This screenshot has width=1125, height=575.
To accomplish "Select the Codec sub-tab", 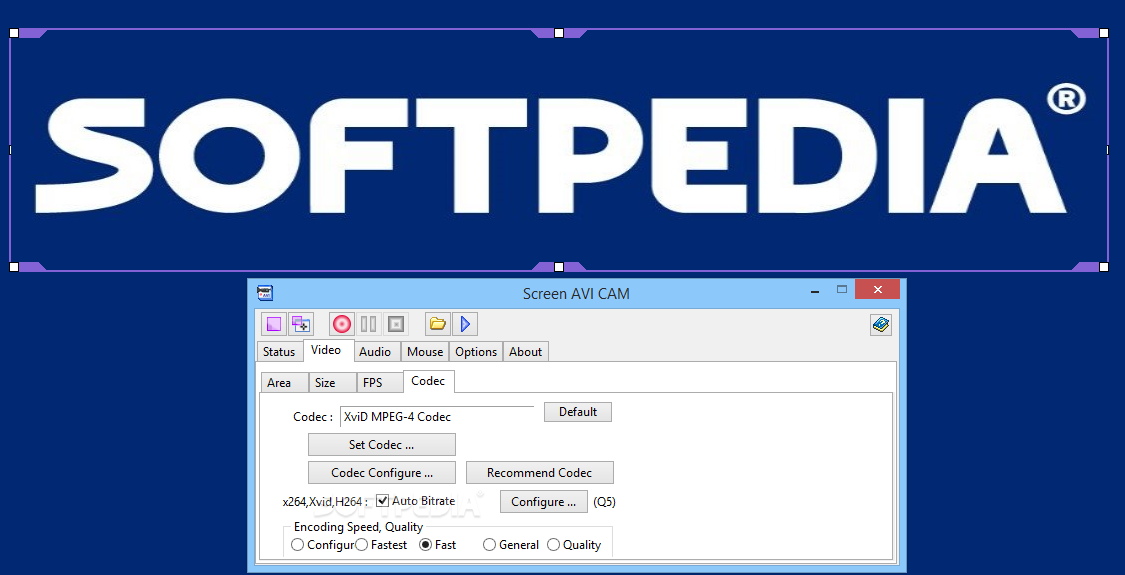I will (428, 381).
